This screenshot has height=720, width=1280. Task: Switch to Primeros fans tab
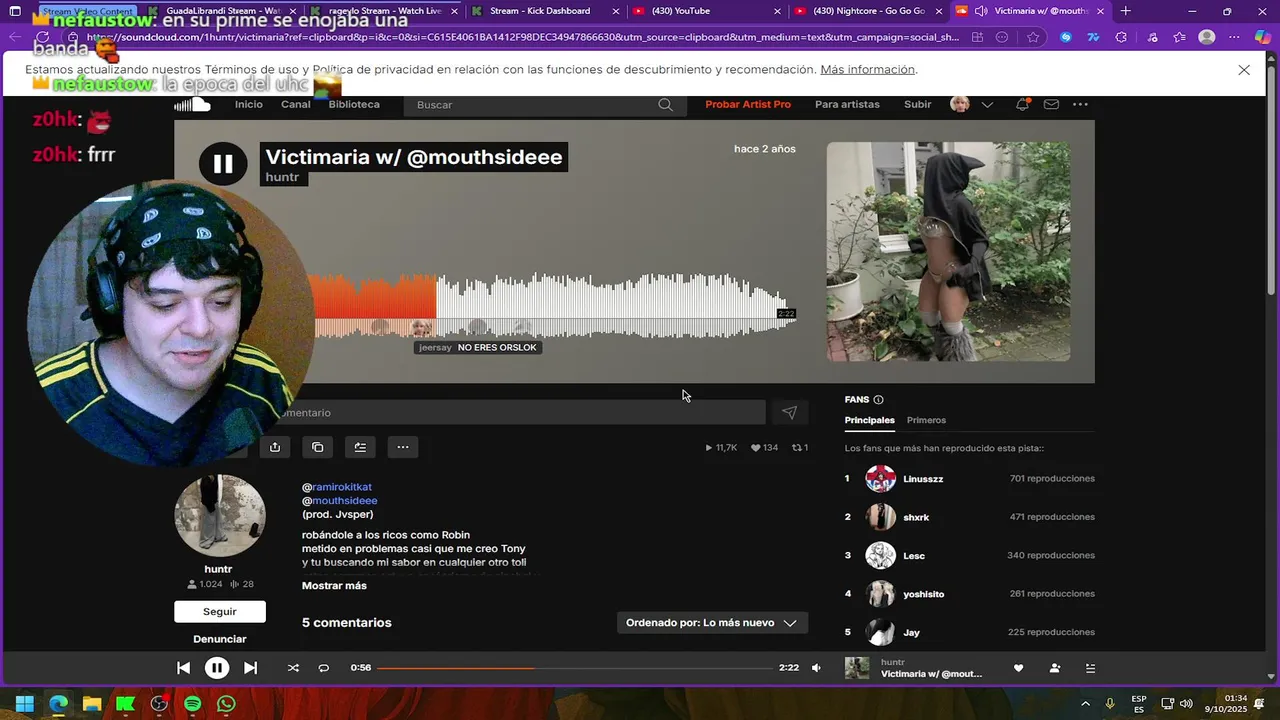point(926,420)
